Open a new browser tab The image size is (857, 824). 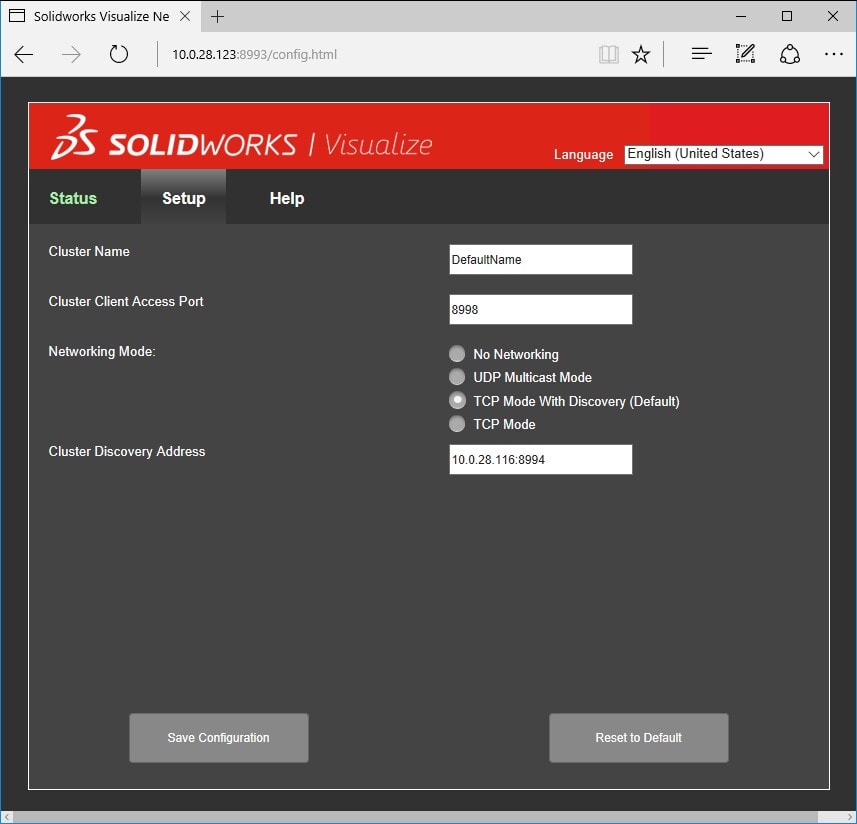[218, 17]
